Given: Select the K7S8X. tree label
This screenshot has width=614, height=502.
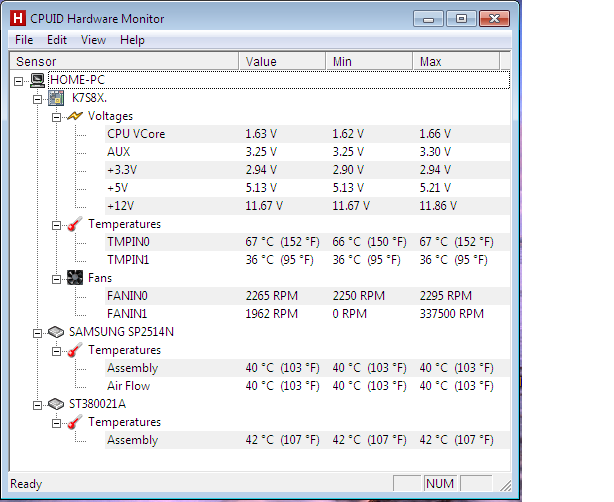Looking at the screenshot, I should (x=89, y=98).
